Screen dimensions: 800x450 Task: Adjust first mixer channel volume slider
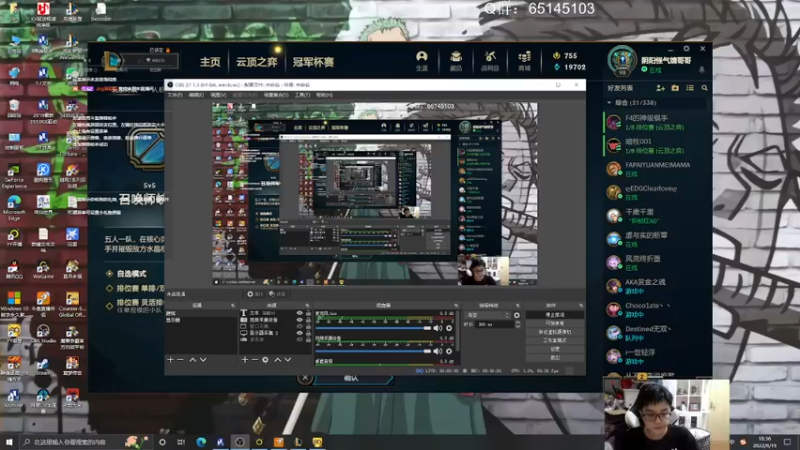coord(373,328)
